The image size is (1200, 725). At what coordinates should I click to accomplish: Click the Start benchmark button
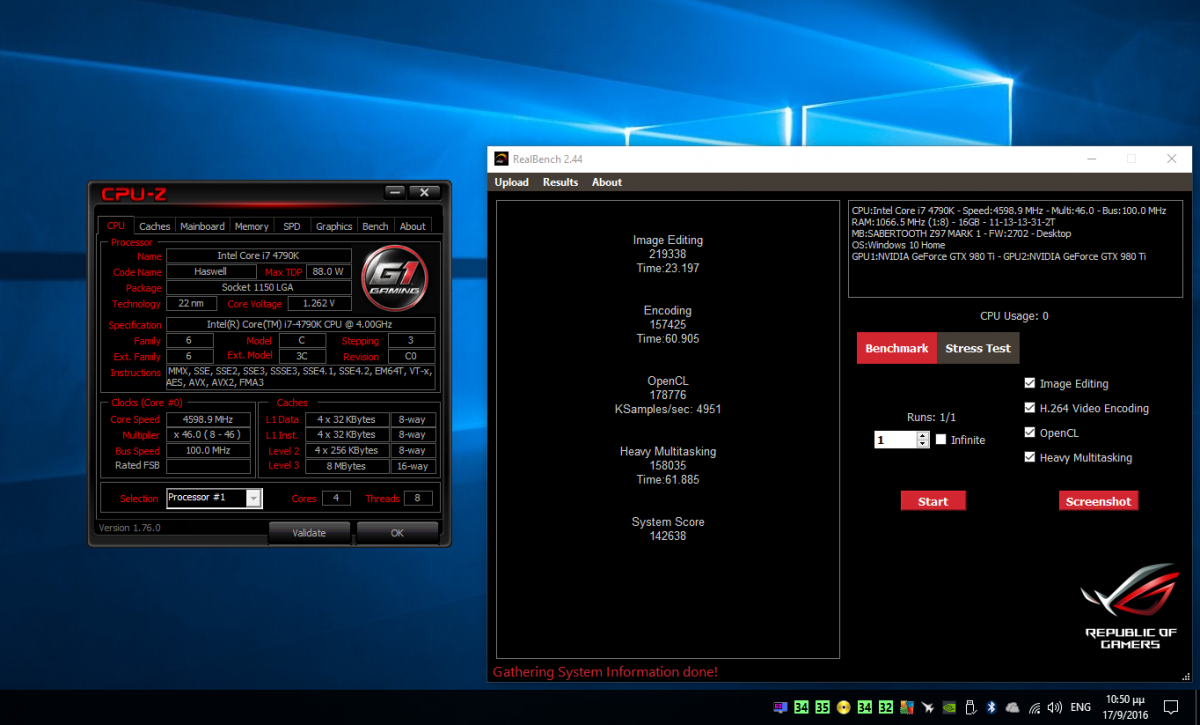tap(933, 501)
